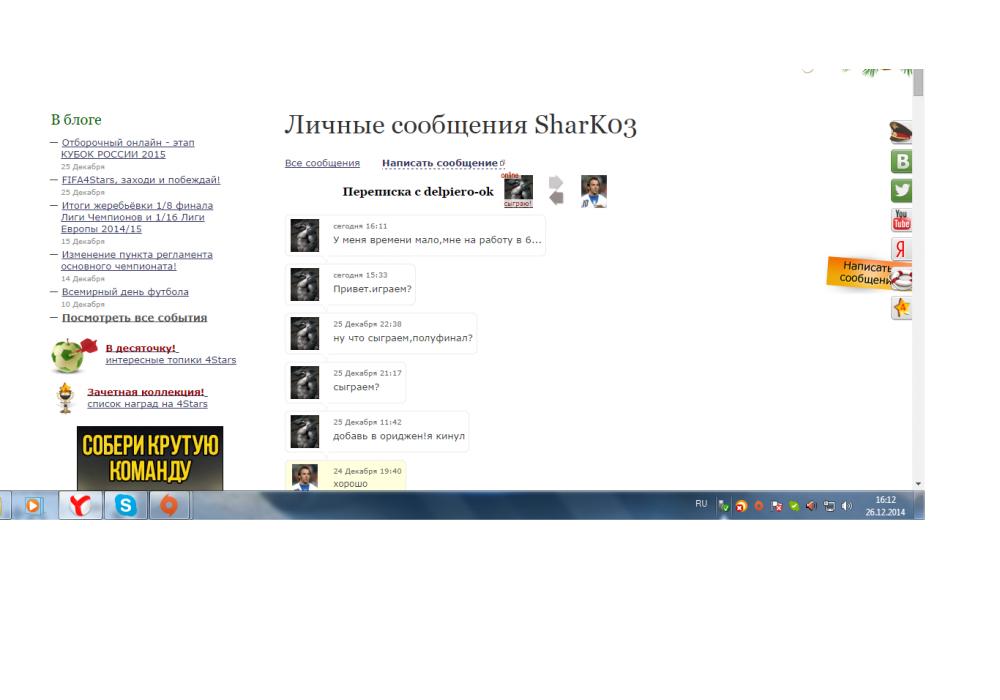Screen dimensions: 1000x700
Task: Click the media player taskbar icon
Action: (x=35, y=506)
